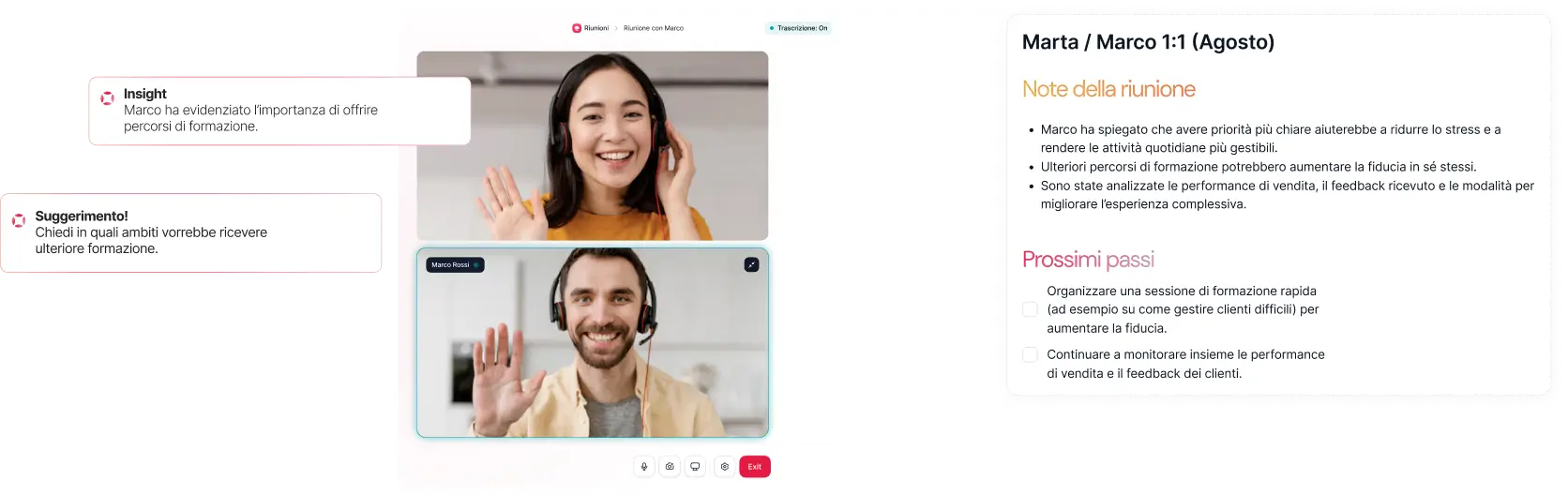Check the 'Continuare a monitorare' task checkbox

tap(1030, 354)
